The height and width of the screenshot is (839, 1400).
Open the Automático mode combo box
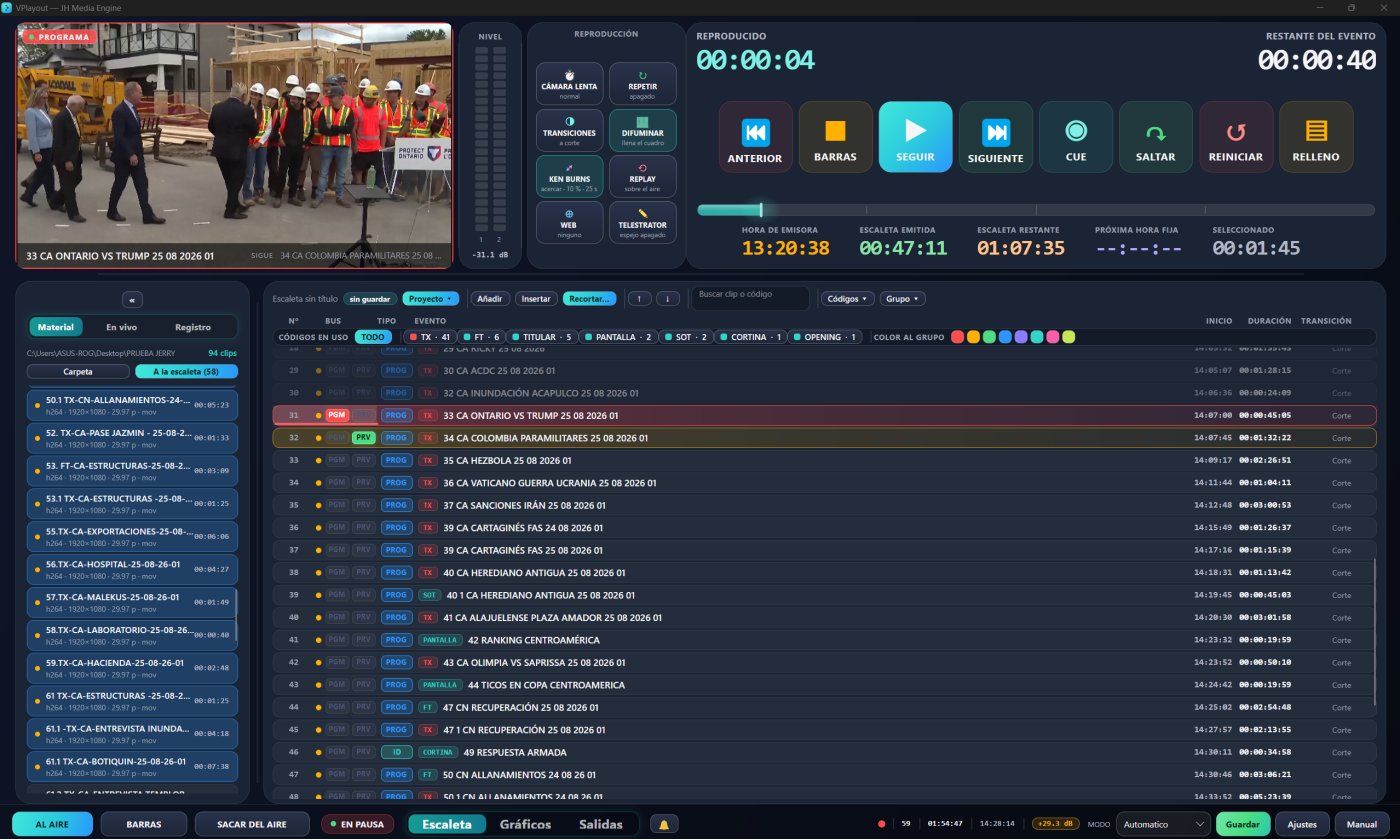pos(1163,824)
